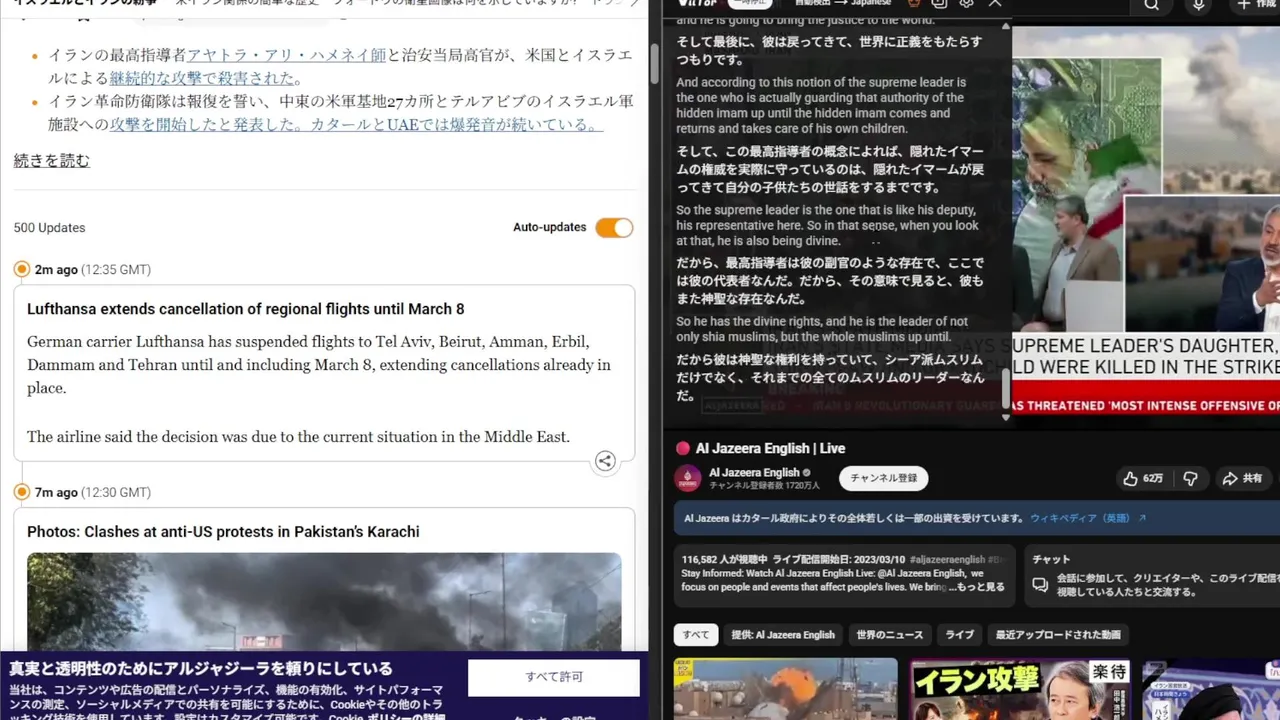Open the Karachi protest smoke photo

tap(324, 601)
